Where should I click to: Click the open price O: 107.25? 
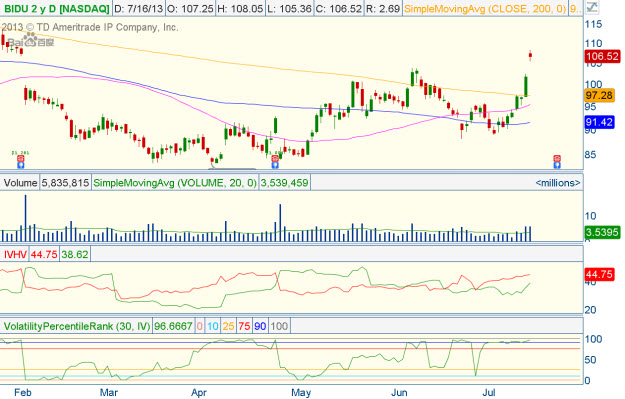(x=190, y=8)
